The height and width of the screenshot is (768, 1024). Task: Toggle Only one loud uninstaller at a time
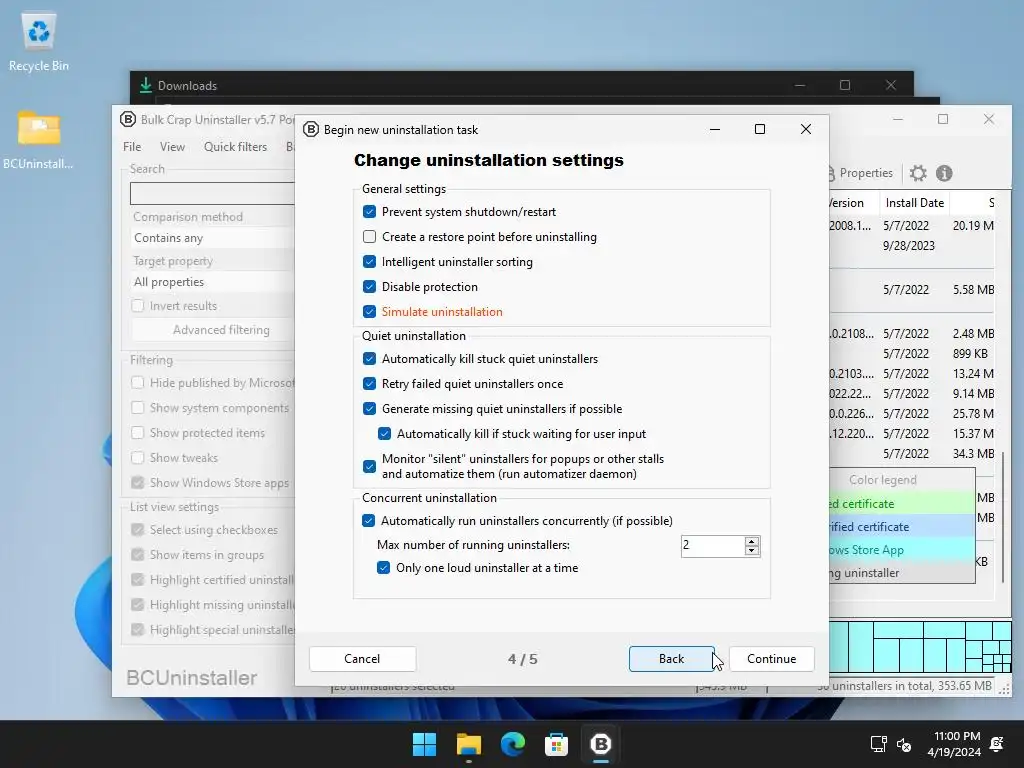tap(384, 568)
